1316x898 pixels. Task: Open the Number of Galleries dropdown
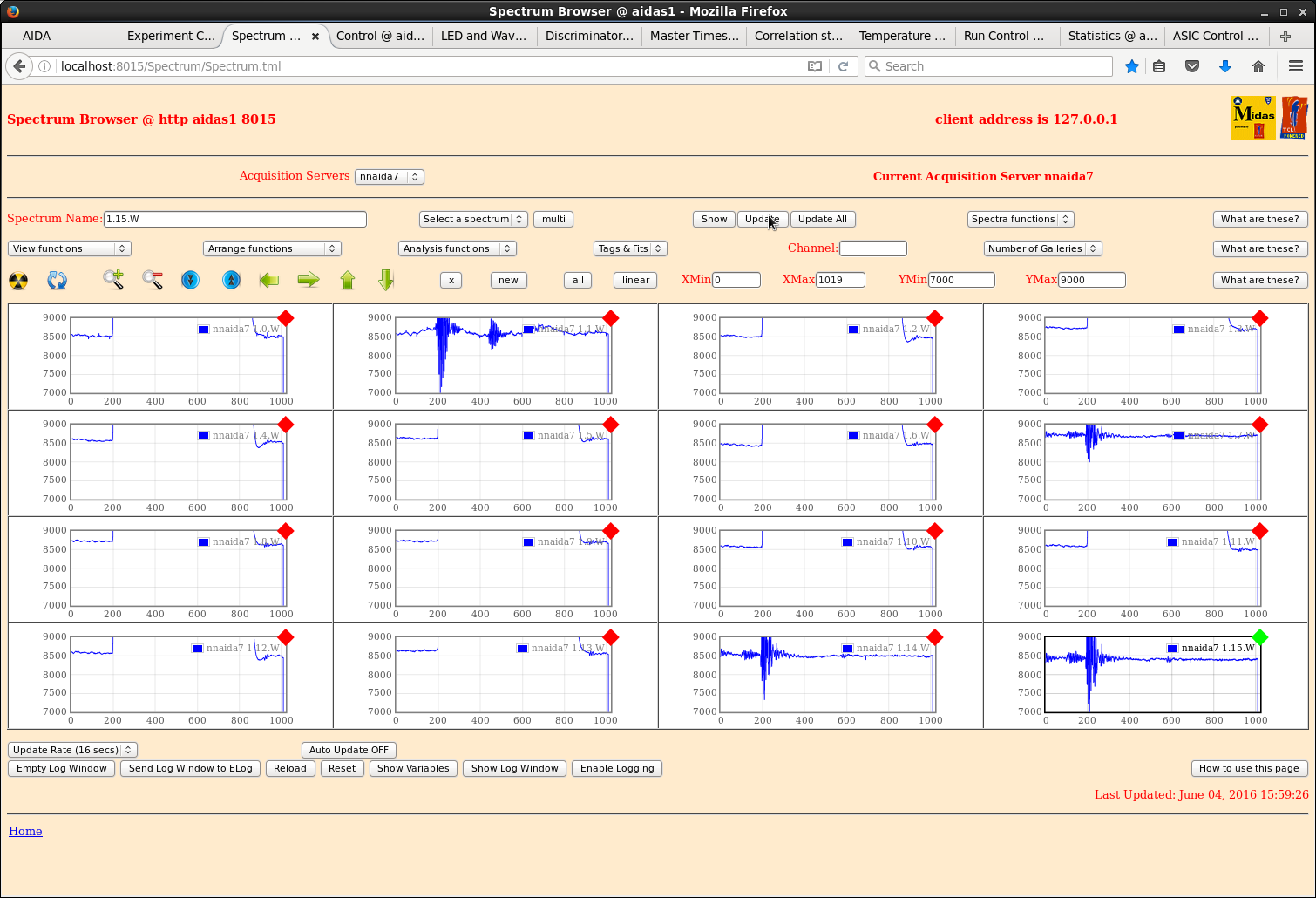(x=1043, y=248)
